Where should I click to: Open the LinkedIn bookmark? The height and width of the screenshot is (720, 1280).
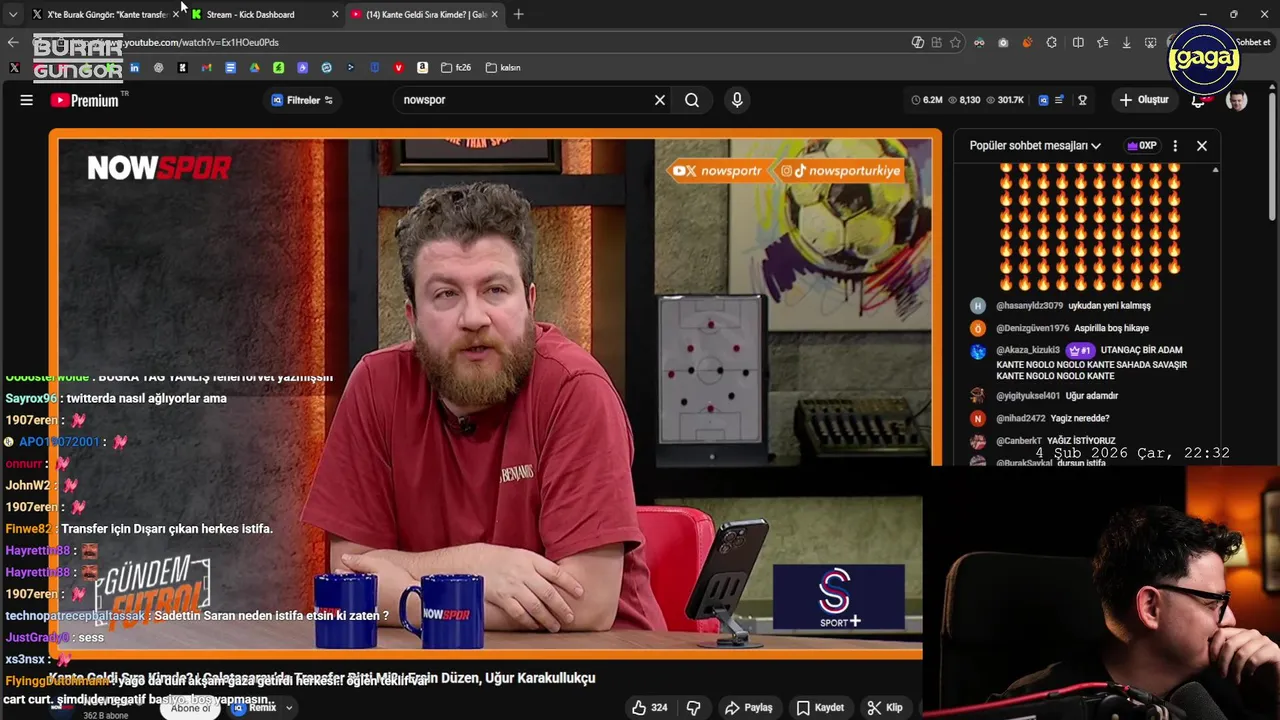(x=134, y=68)
